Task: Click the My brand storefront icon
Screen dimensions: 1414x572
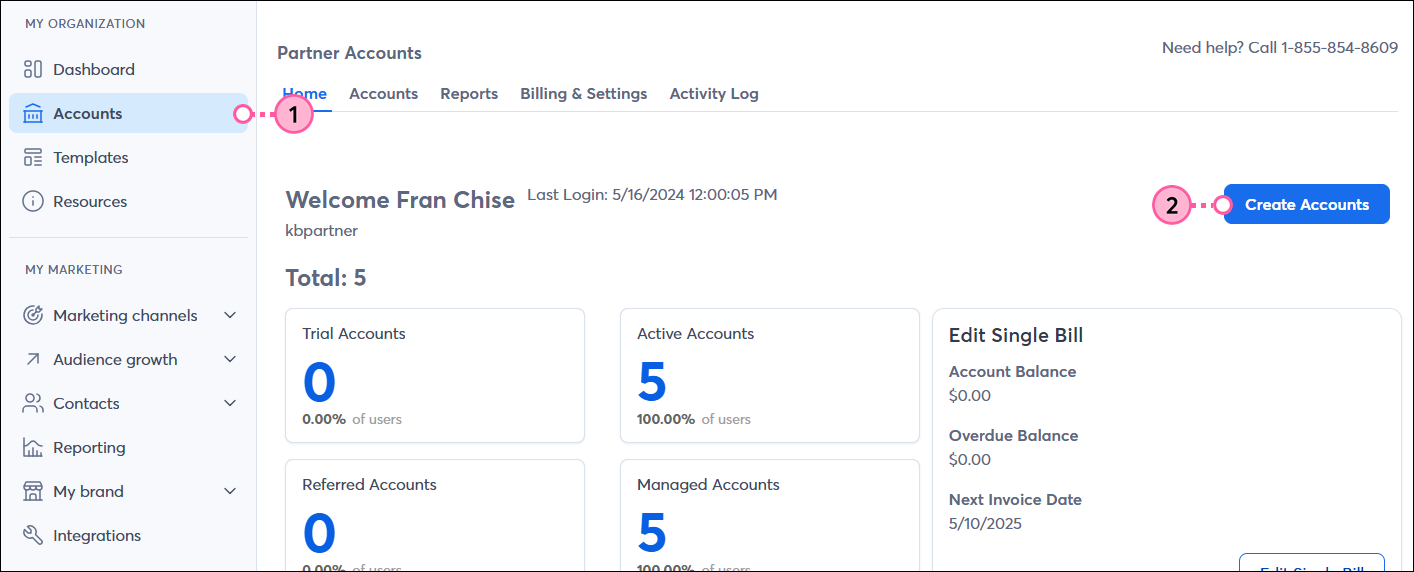Action: coord(33,491)
